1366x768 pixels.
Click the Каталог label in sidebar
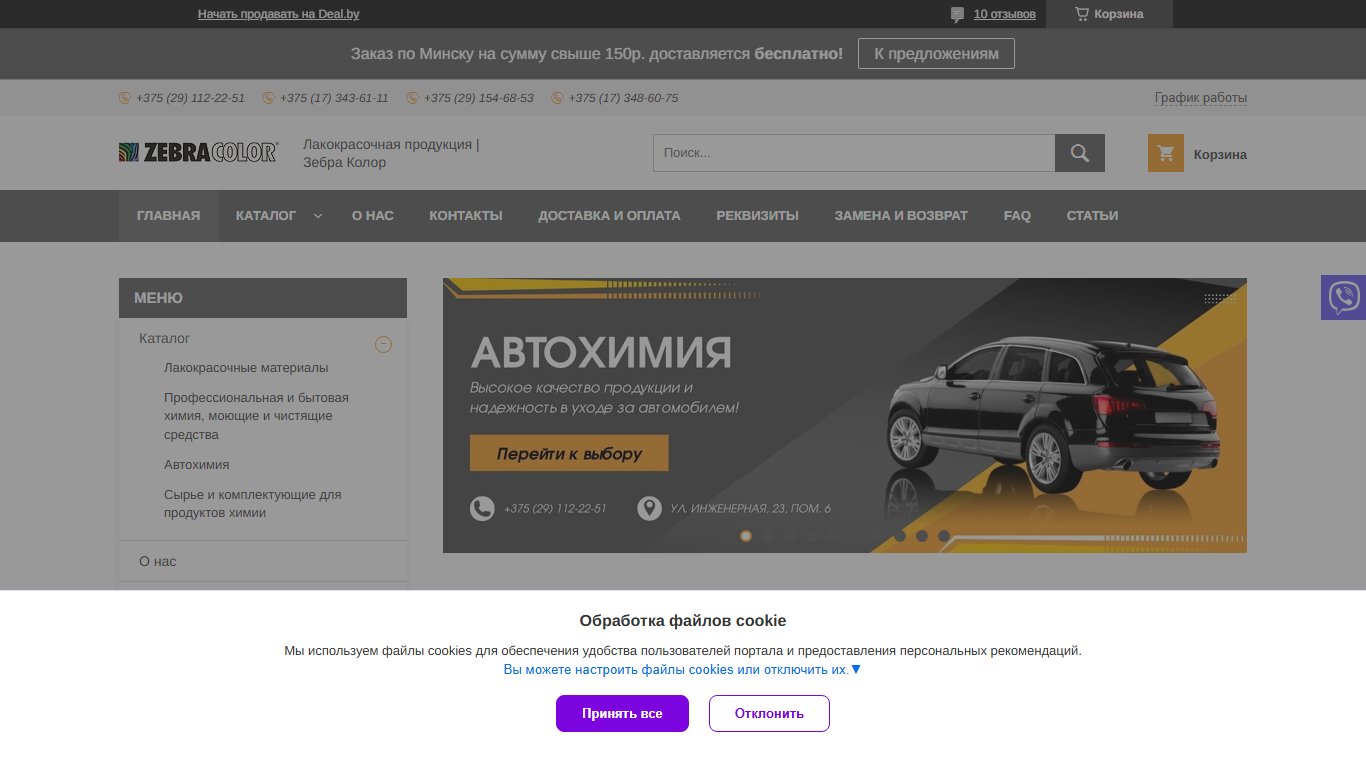pyautogui.click(x=164, y=339)
